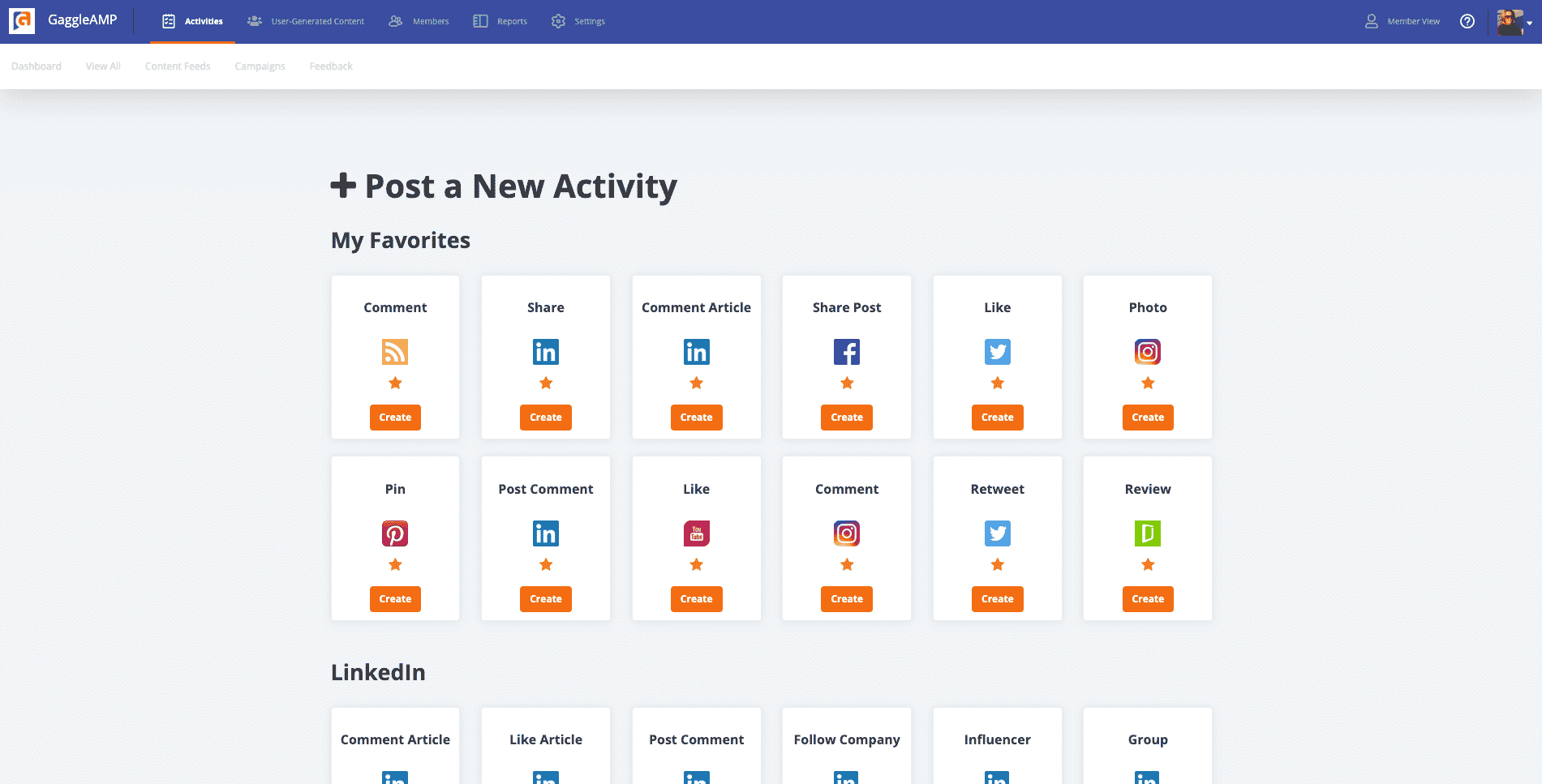Toggle favorite star on Facebook Share Post card
This screenshot has height=784, width=1542.
[847, 383]
